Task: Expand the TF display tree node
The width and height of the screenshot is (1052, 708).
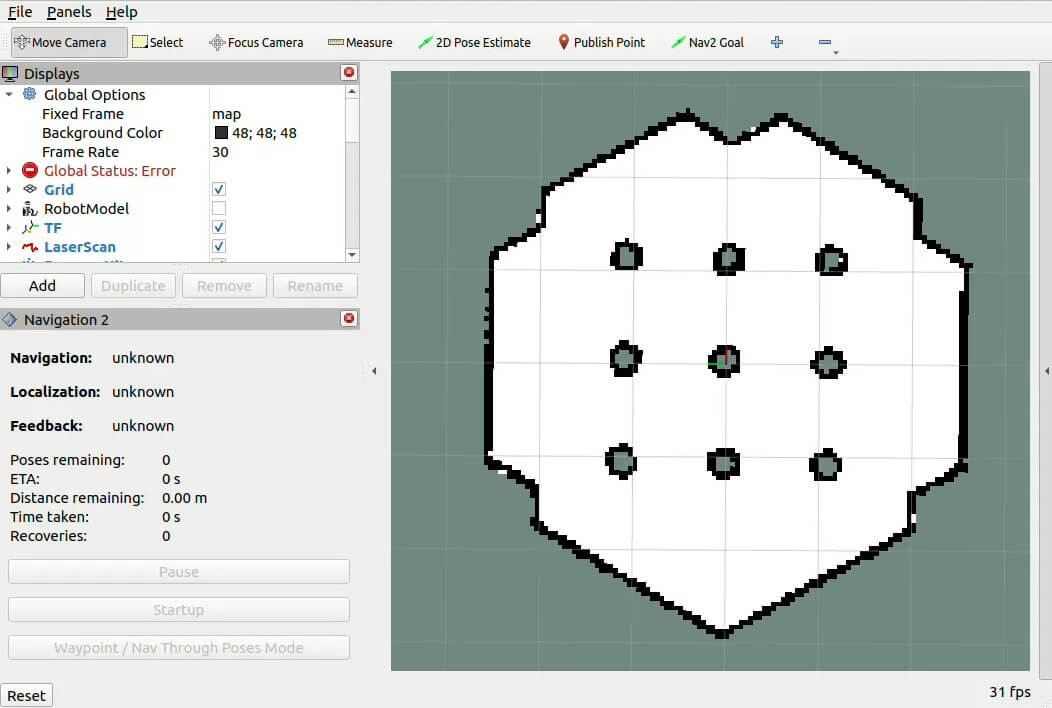Action: coord(9,228)
